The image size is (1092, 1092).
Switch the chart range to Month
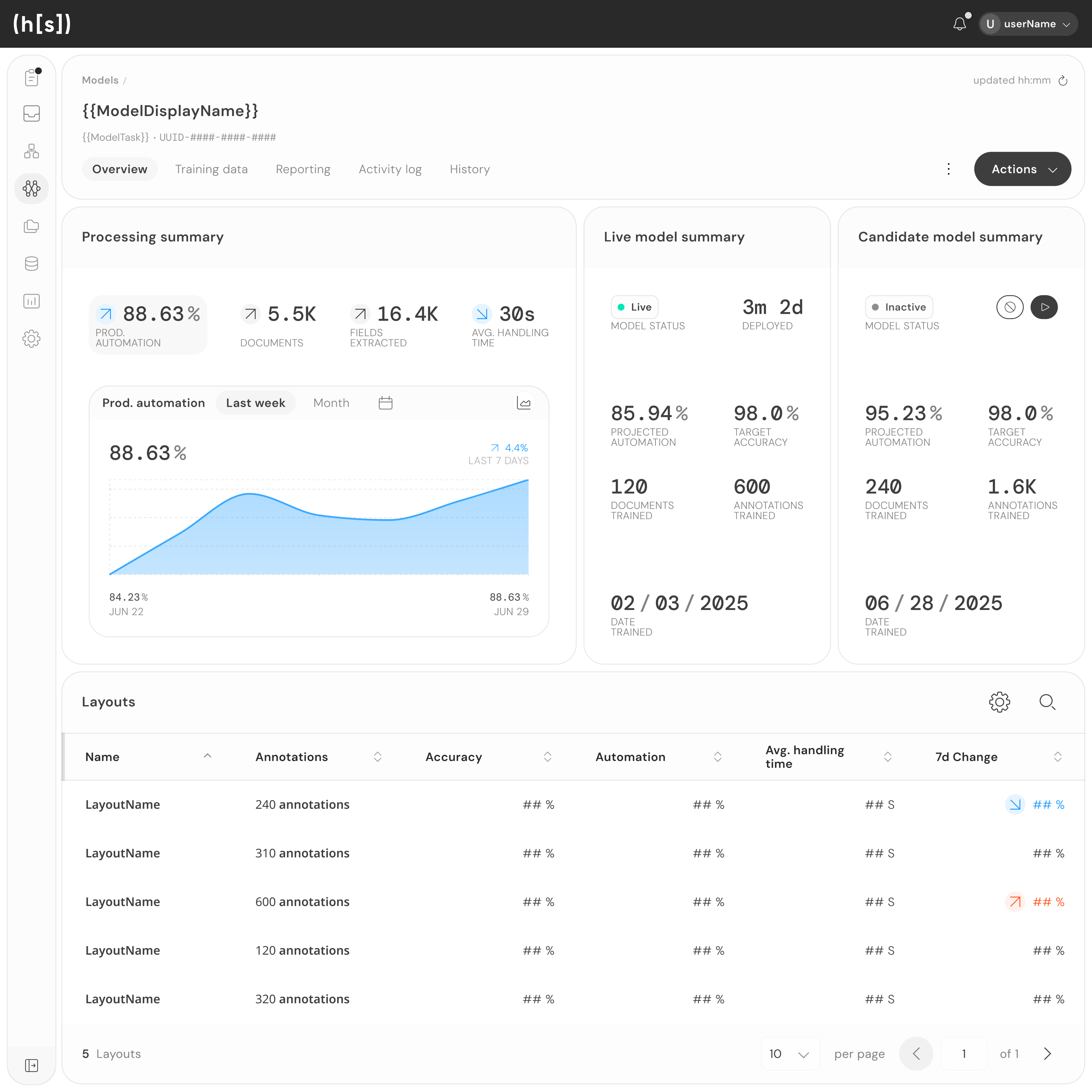[331, 403]
